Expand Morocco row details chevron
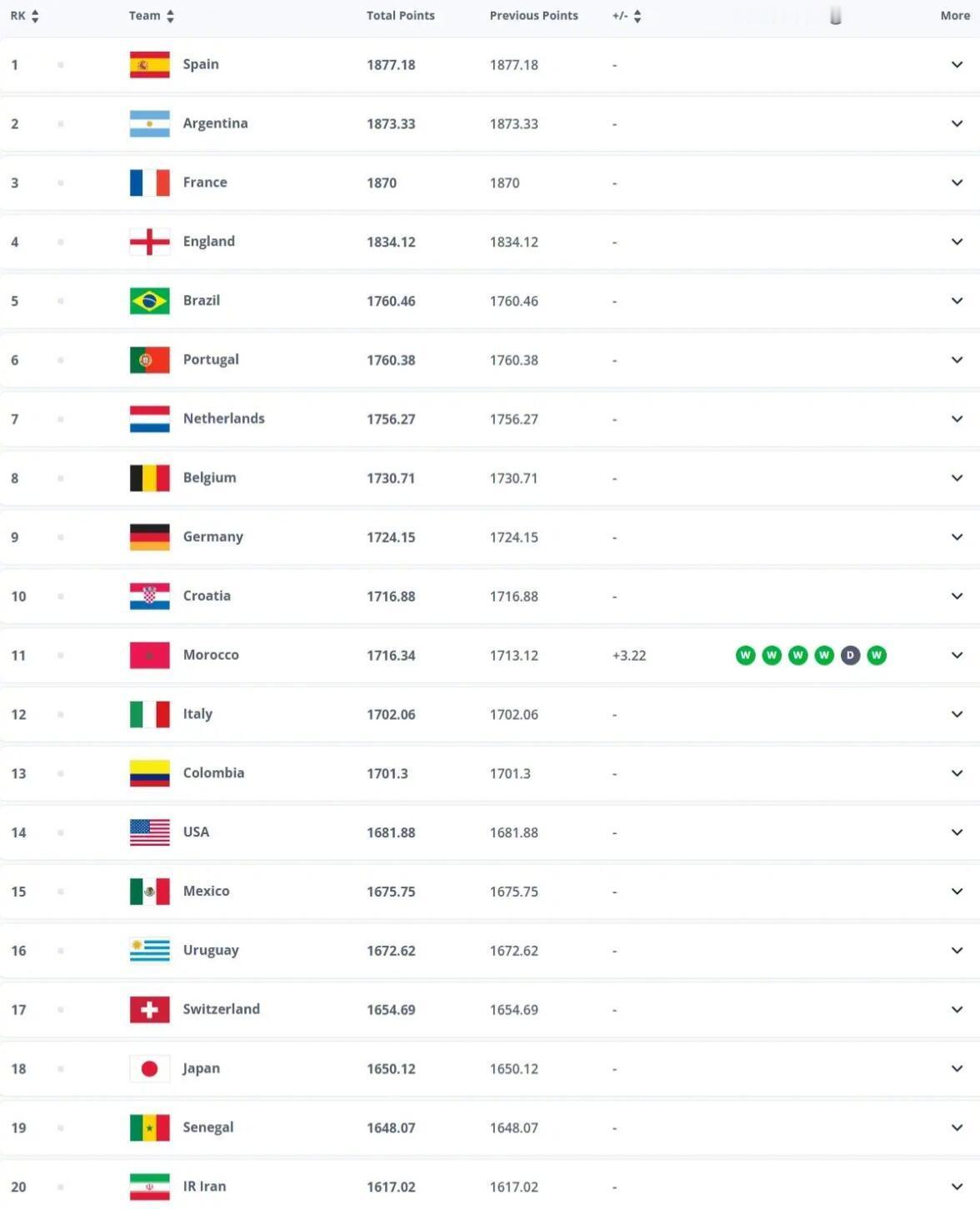Image resolution: width=980 pixels, height=1209 pixels. click(957, 656)
